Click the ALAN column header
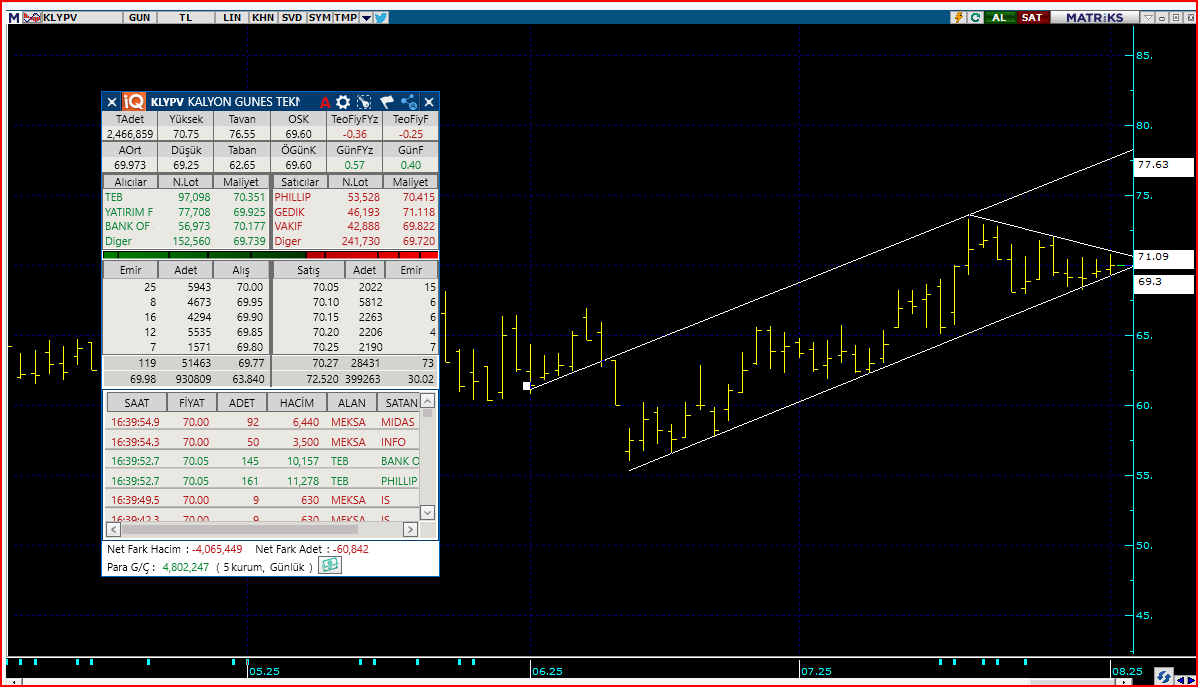This screenshot has height=687, width=1198. point(351,403)
